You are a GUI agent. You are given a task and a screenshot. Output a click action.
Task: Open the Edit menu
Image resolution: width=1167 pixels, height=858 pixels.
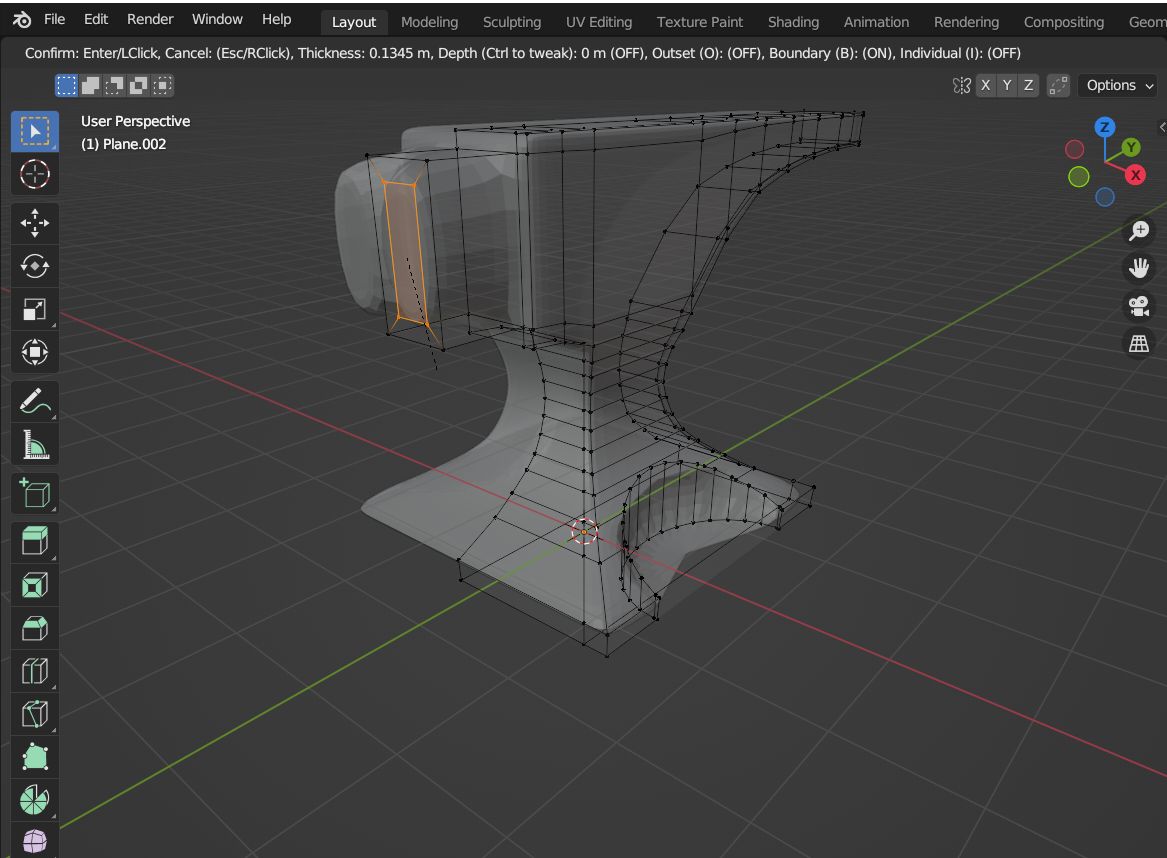pos(96,19)
